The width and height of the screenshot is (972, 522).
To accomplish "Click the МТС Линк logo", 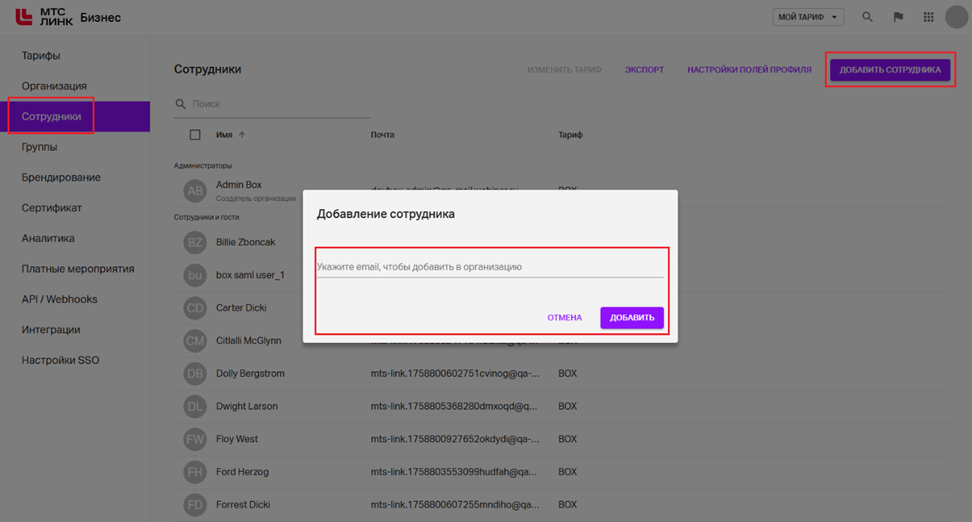I will 44,17.
